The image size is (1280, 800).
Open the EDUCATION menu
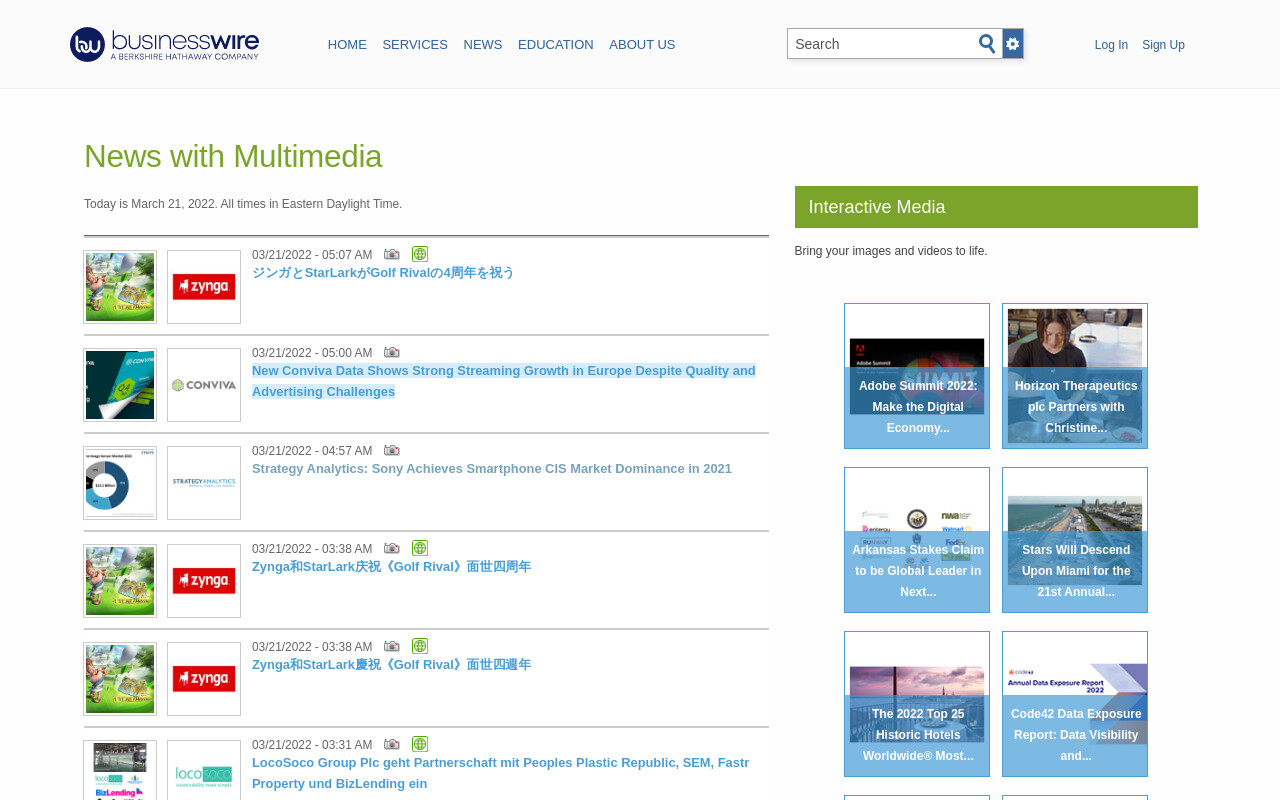click(x=556, y=45)
